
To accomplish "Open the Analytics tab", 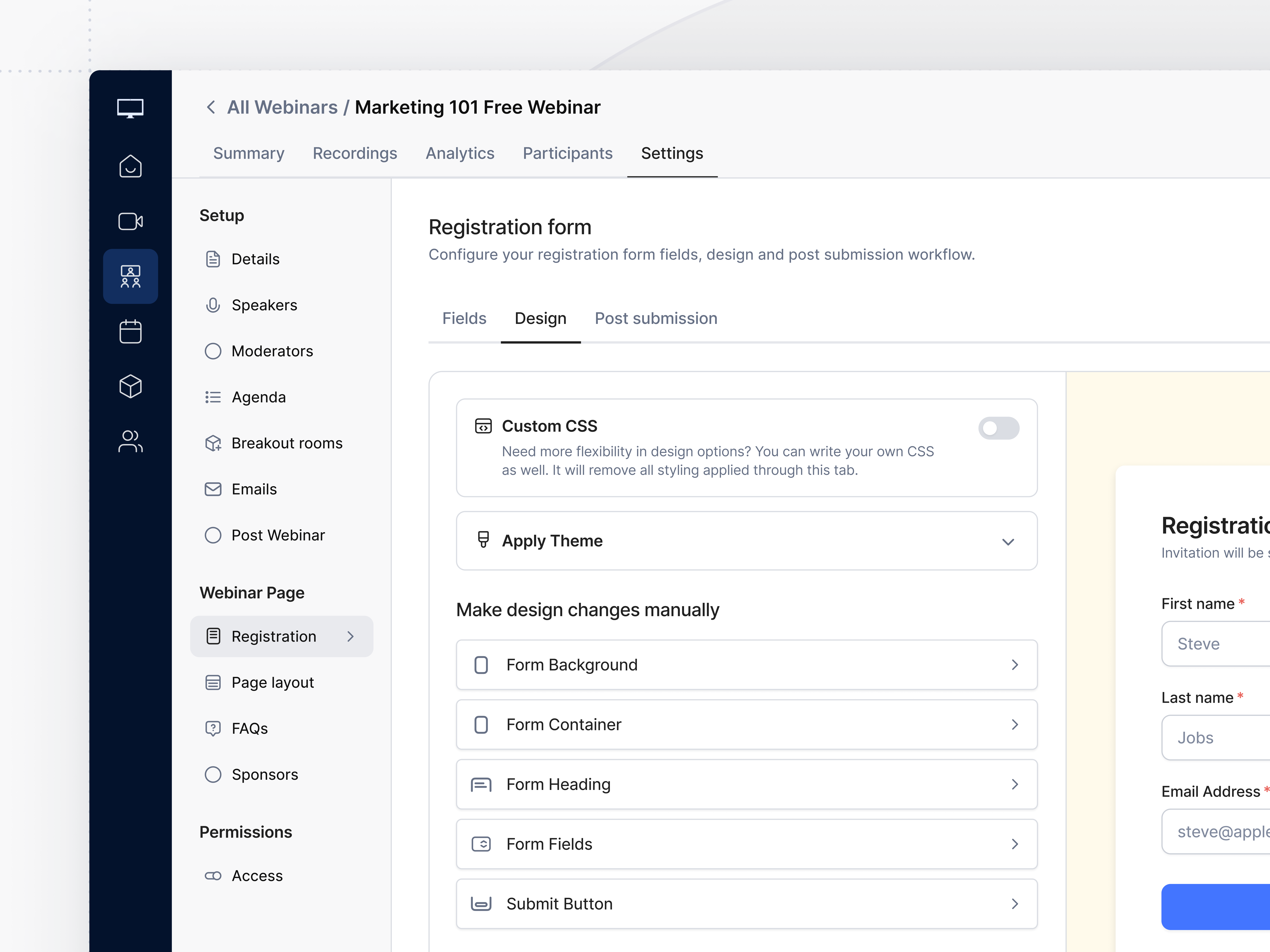I will [x=460, y=153].
